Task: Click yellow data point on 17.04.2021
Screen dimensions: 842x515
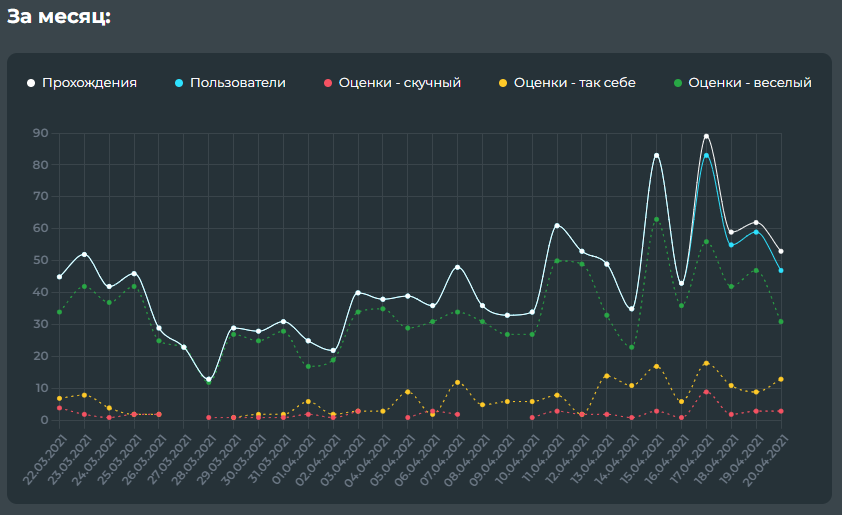Action: coord(706,363)
